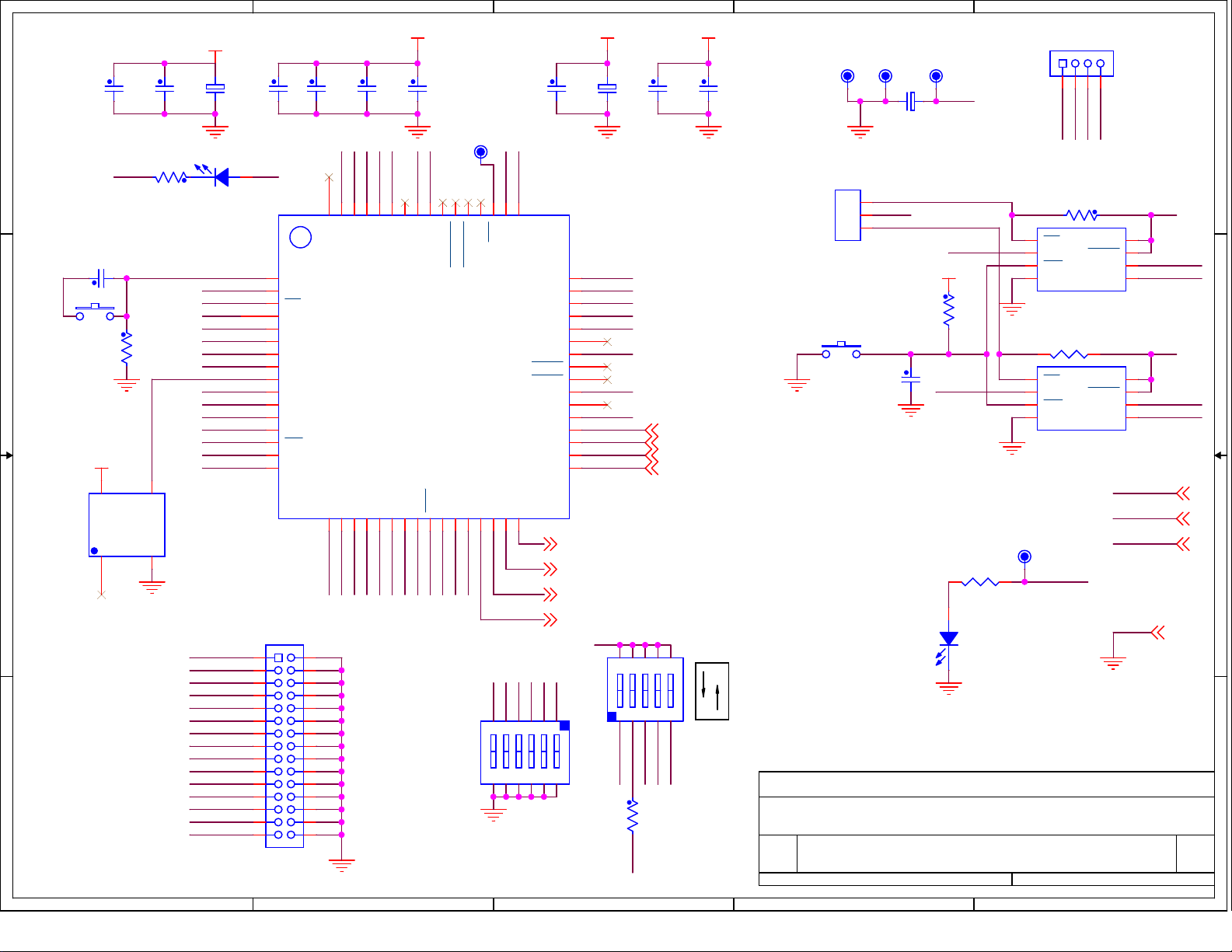Click the right border frame arrow marker
The image size is (1232, 952).
click(x=1220, y=455)
